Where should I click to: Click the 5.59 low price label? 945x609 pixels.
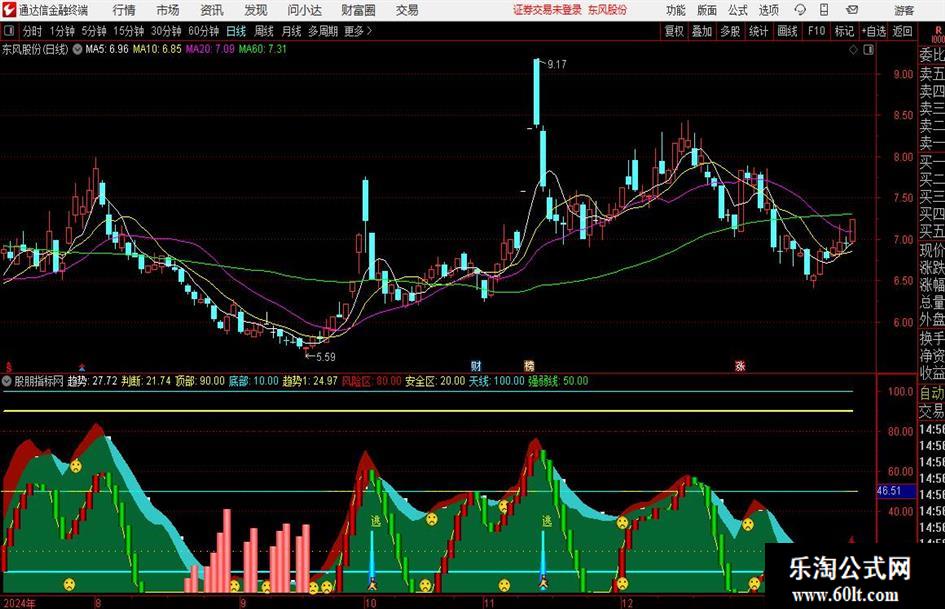tap(325, 357)
